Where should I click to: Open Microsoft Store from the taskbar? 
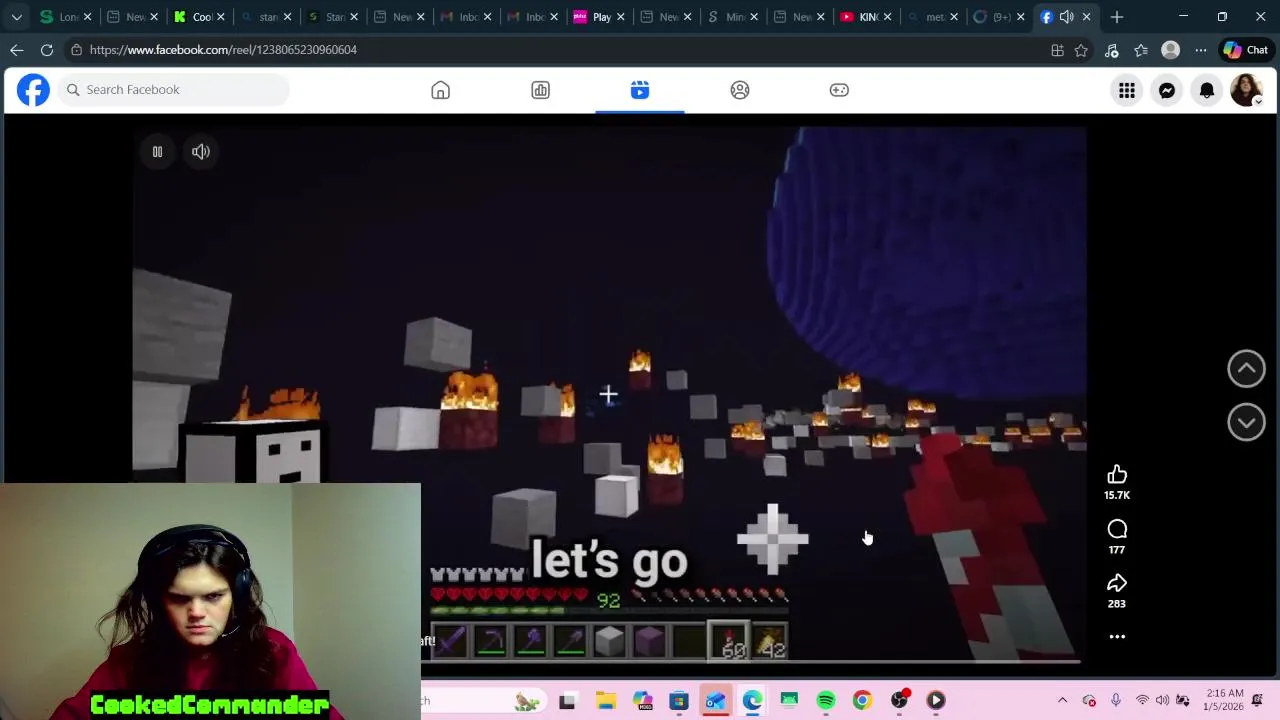click(x=678, y=701)
